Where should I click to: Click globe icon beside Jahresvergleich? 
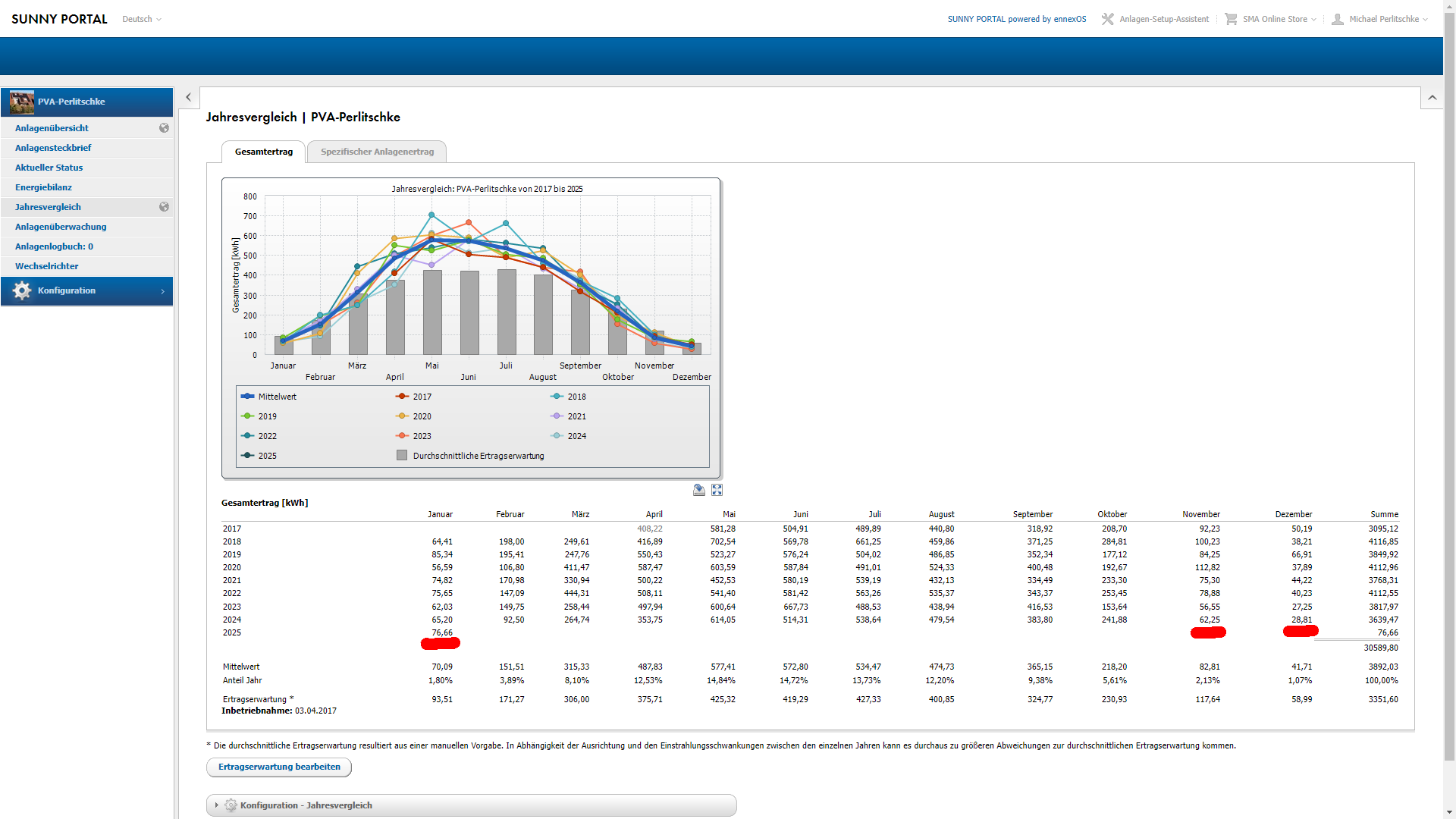[x=164, y=207]
